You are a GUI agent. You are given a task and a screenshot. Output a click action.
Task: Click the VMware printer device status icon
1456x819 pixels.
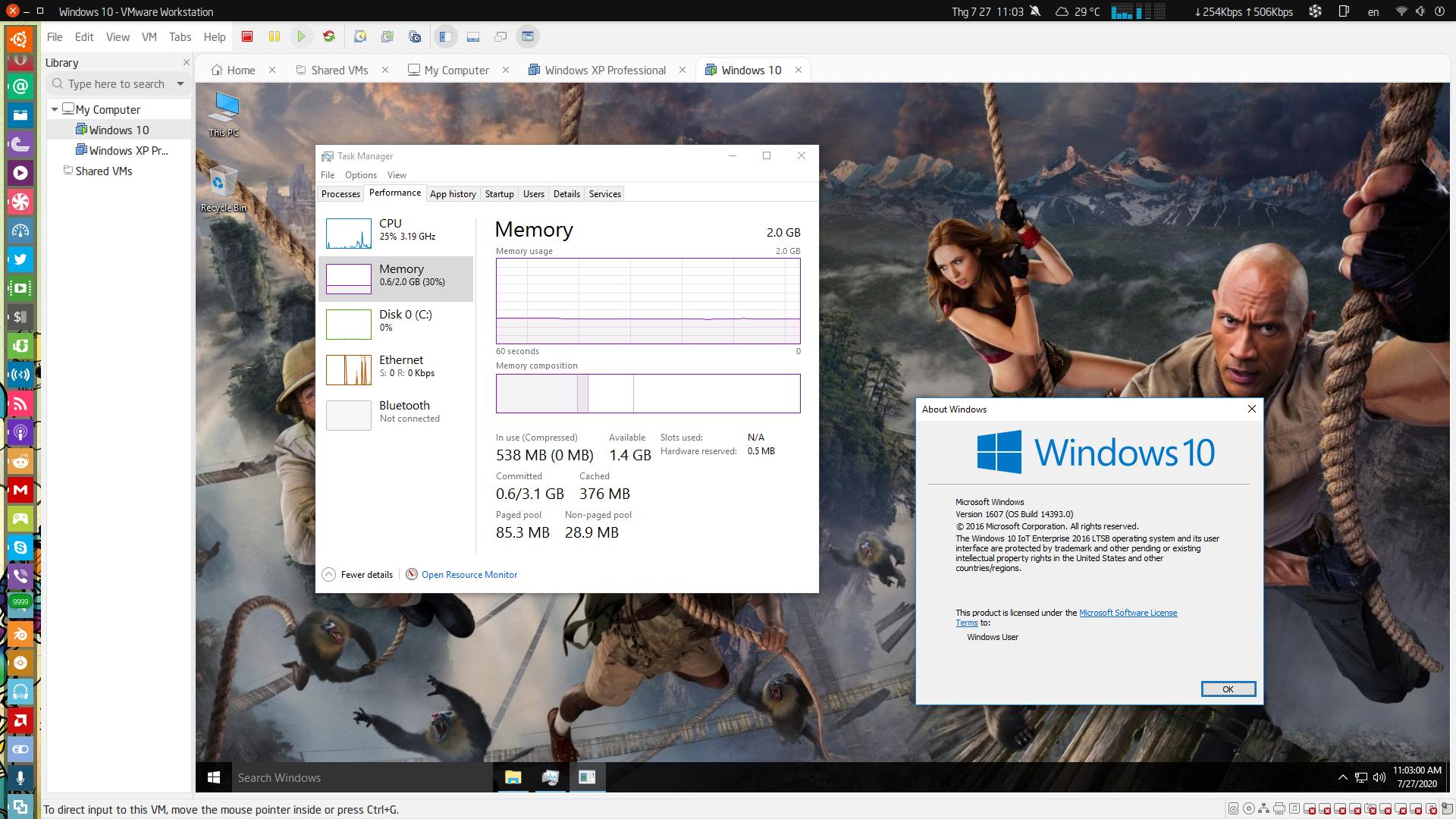click(1279, 809)
